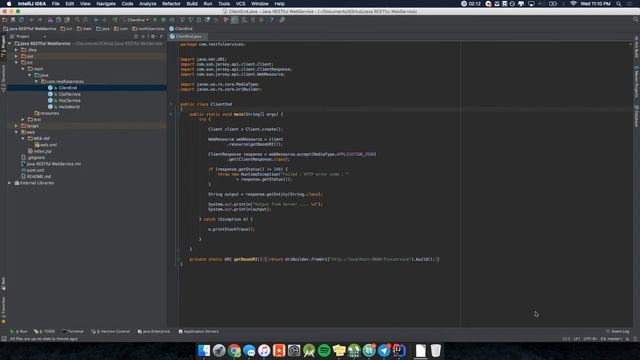Click the Git master branch status indicator
The image size is (640, 360).
click(x=611, y=339)
